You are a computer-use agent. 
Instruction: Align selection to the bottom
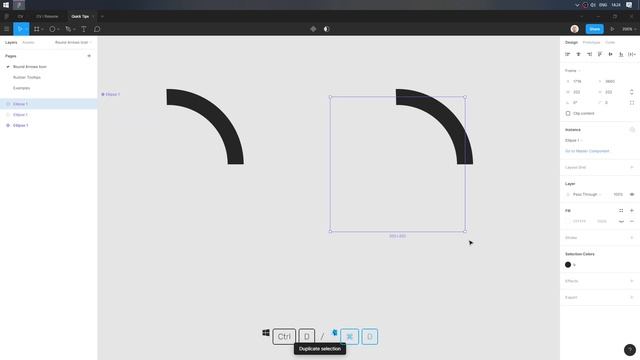coord(621,54)
